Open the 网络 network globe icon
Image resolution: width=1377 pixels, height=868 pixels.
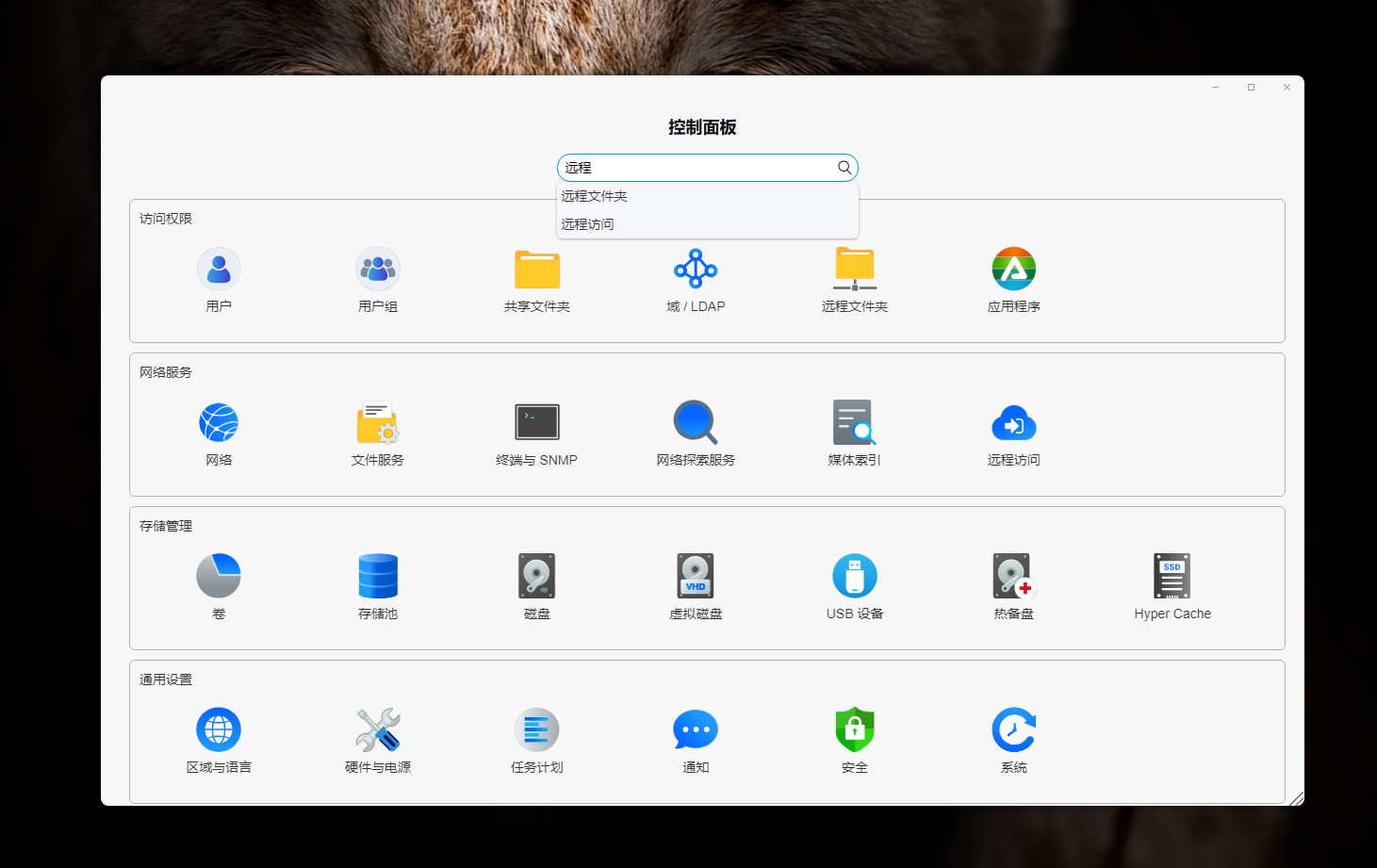tap(219, 422)
